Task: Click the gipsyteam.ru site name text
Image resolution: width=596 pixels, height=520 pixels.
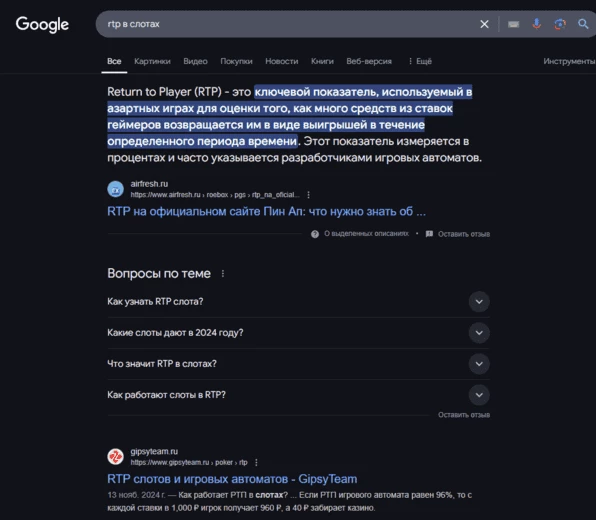Action: tap(154, 451)
